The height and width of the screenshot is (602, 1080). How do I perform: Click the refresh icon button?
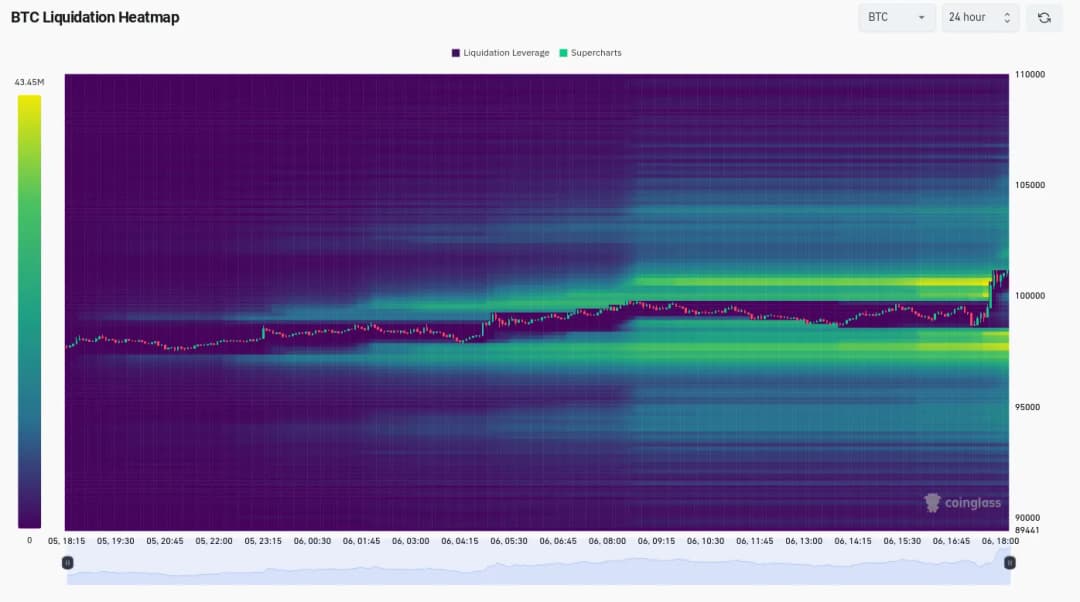1044,18
